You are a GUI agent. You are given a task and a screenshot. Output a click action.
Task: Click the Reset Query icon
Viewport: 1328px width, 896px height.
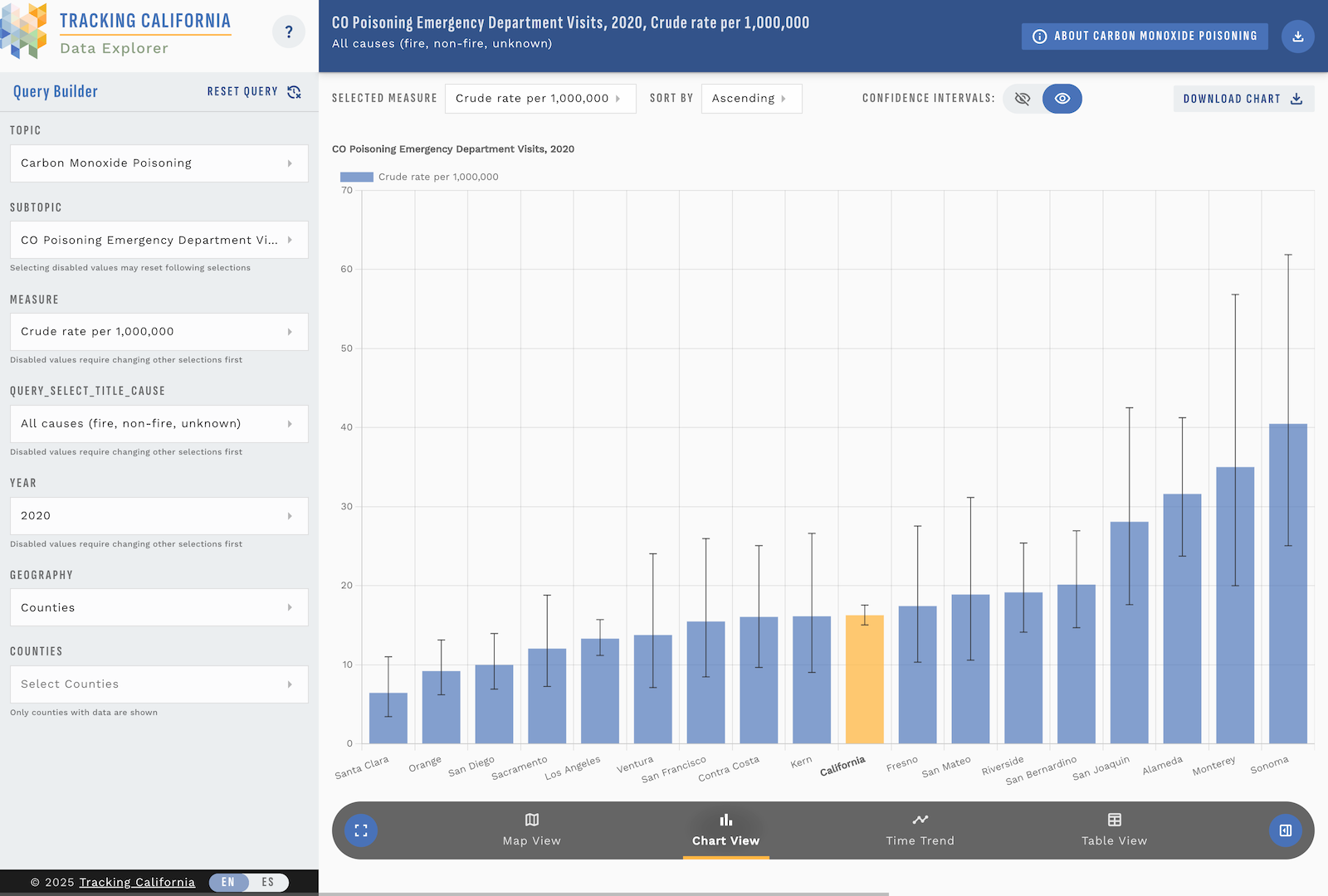293,92
